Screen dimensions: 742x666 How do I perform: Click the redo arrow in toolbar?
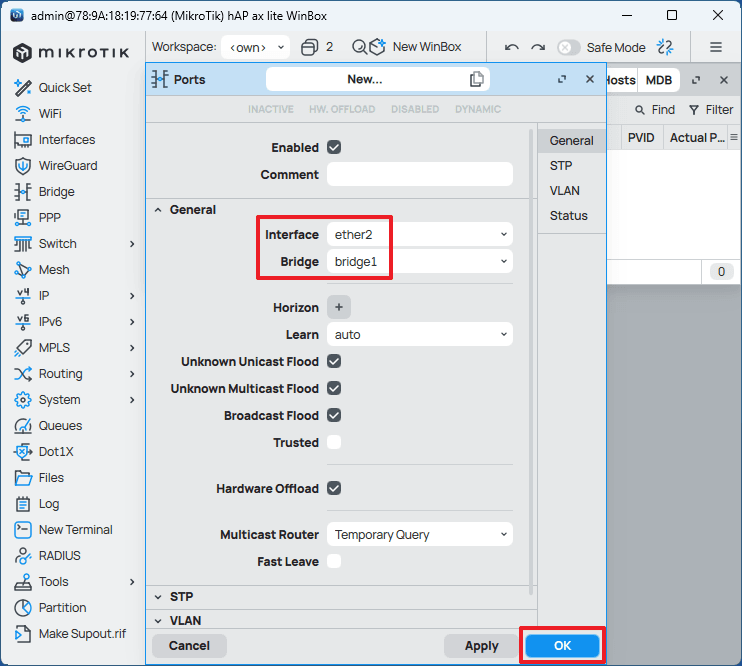(538, 47)
